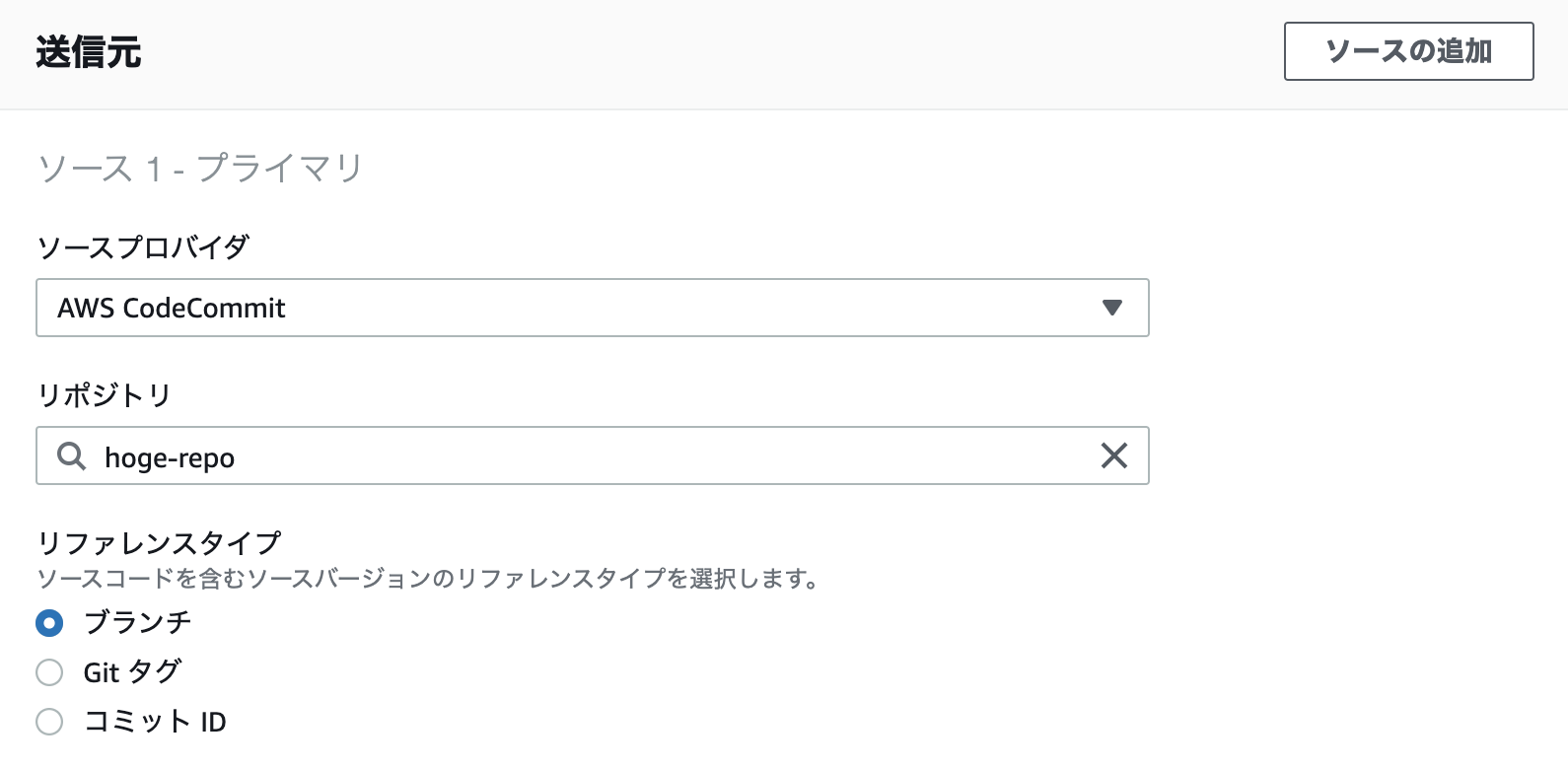Click the リポジトリ field label
This screenshot has height=769, width=1568.
(104, 394)
